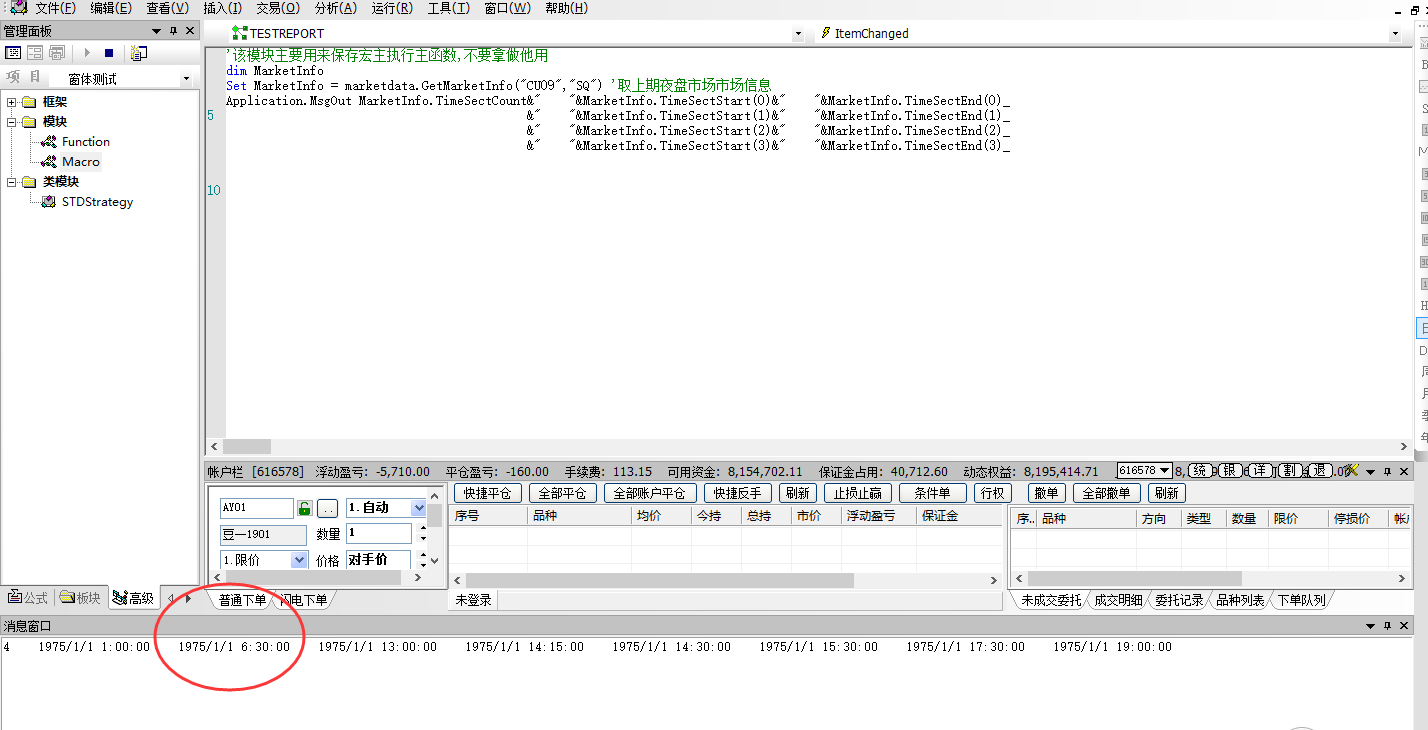The image size is (1428, 730).
Task: Open the 窗体测试 project dropdown
Action: click(x=186, y=79)
